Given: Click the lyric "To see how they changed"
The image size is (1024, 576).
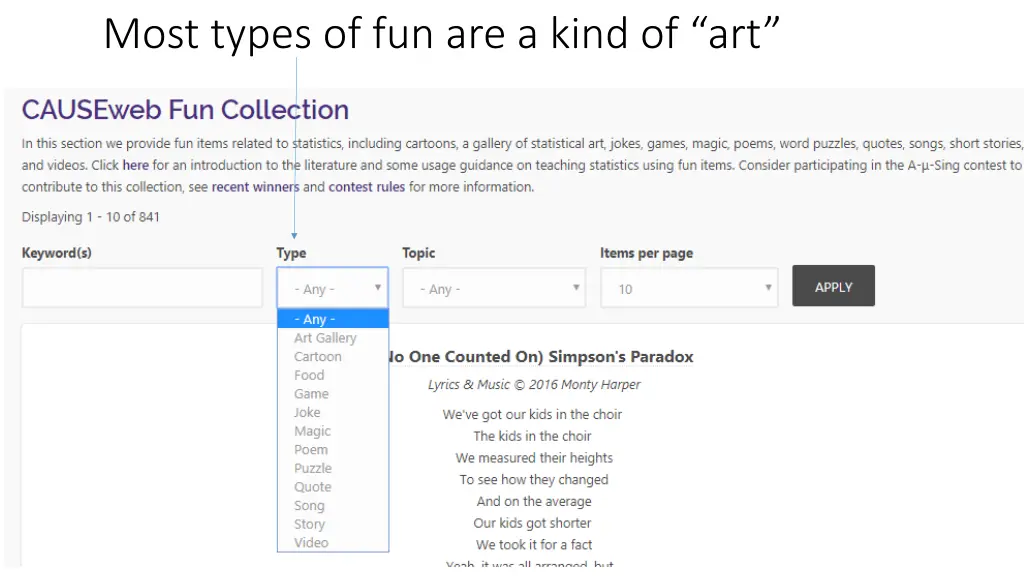Looking at the screenshot, I should pos(534,479).
